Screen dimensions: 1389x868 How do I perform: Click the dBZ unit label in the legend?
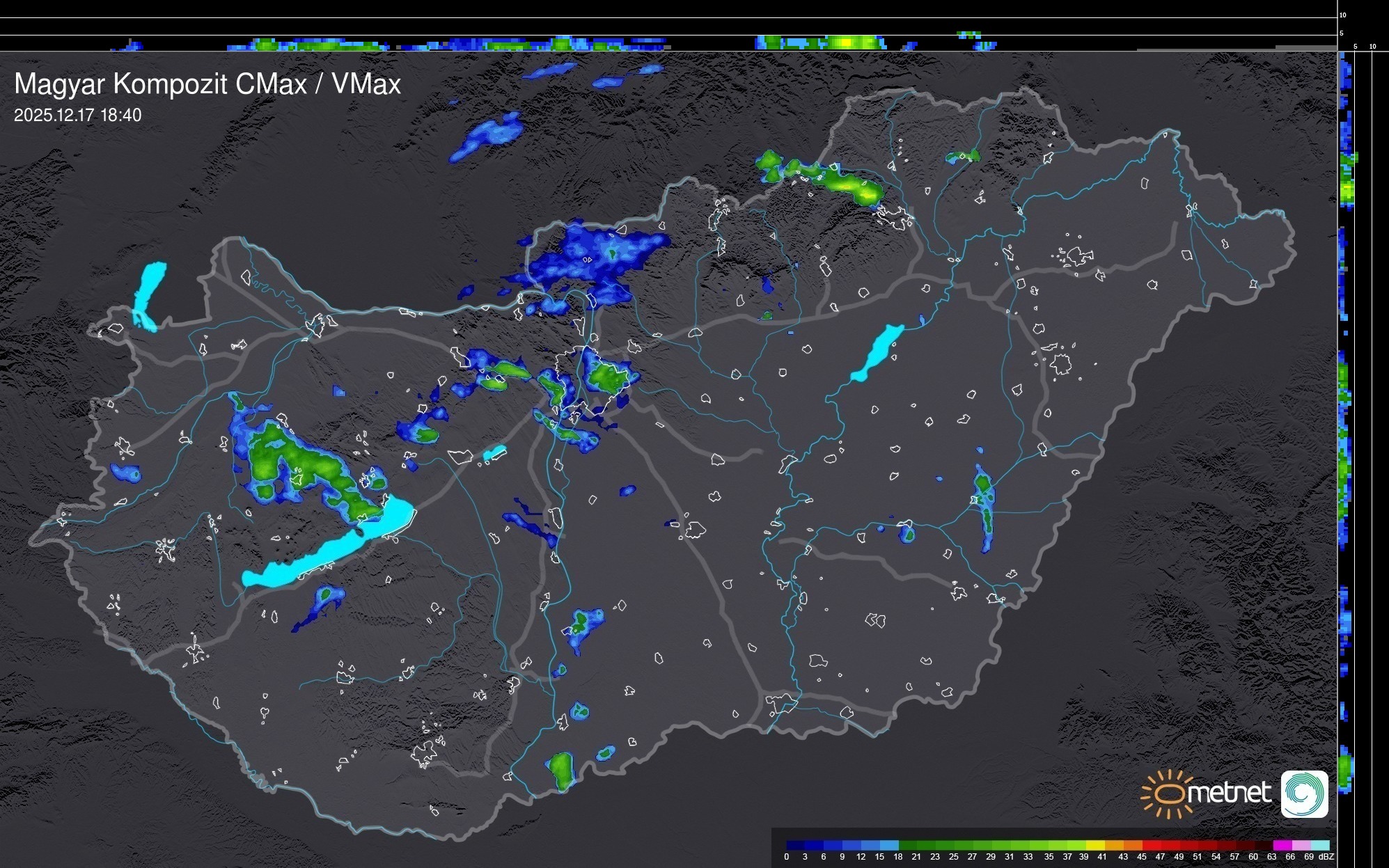[1326, 857]
